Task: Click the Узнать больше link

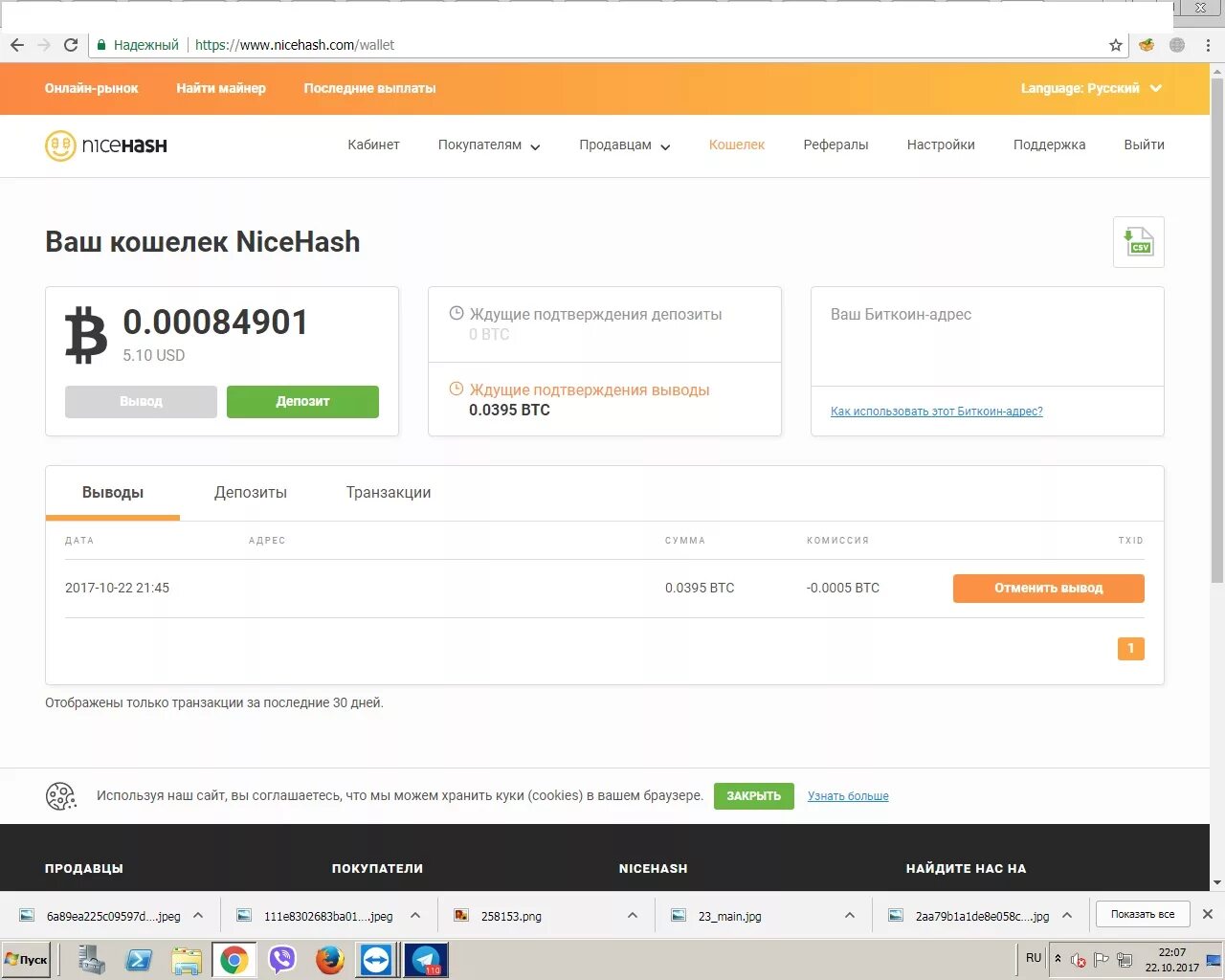Action: click(x=848, y=796)
